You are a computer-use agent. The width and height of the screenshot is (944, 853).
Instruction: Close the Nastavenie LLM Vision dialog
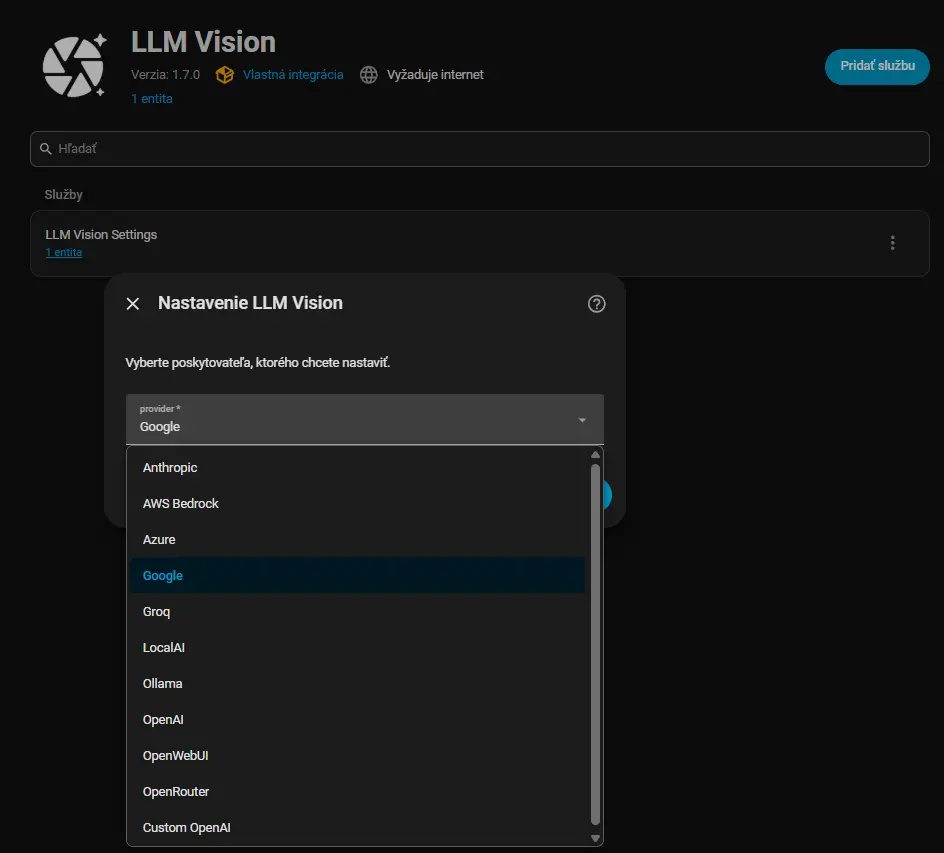pos(133,304)
